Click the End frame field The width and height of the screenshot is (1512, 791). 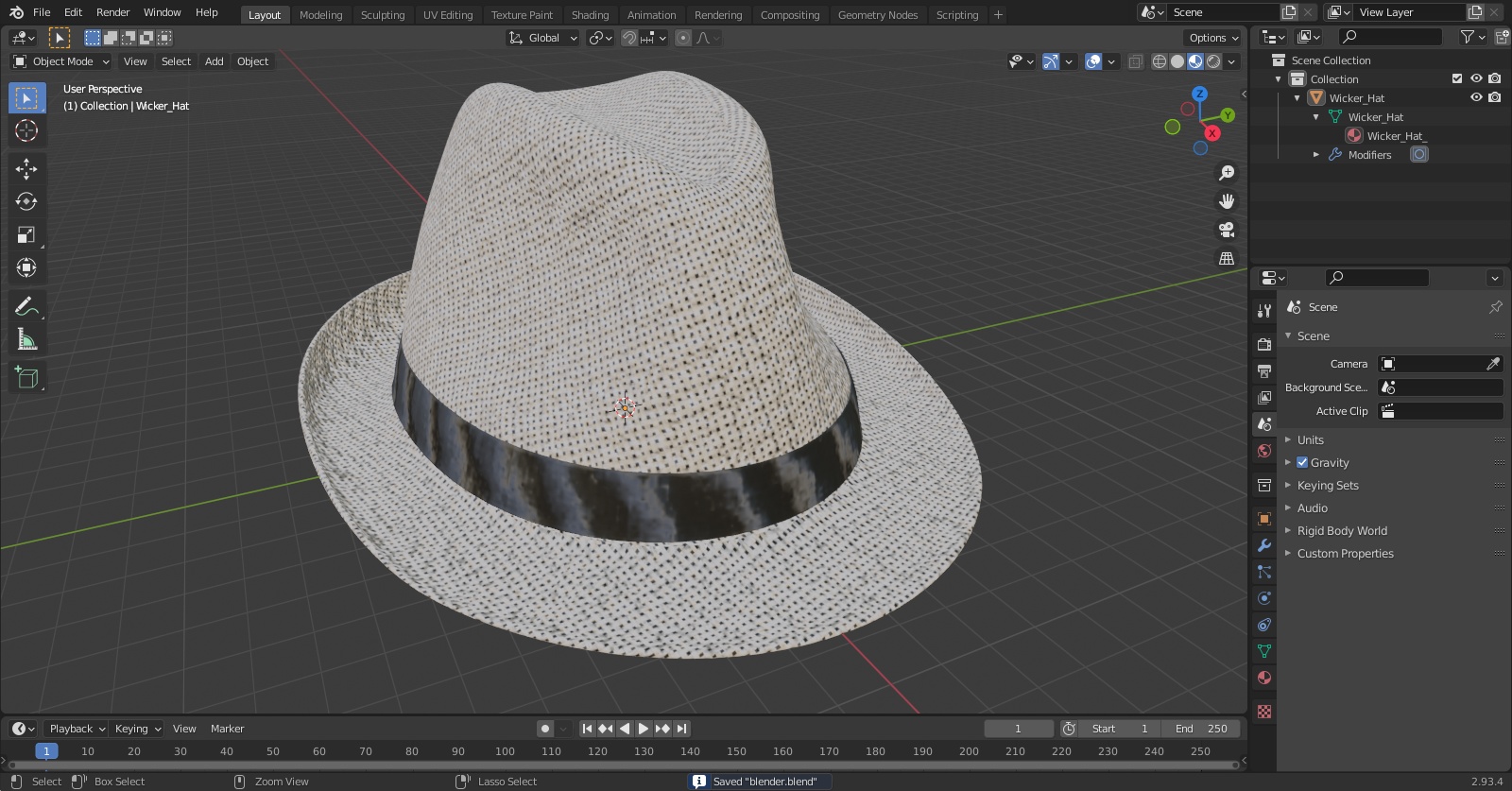click(1201, 729)
